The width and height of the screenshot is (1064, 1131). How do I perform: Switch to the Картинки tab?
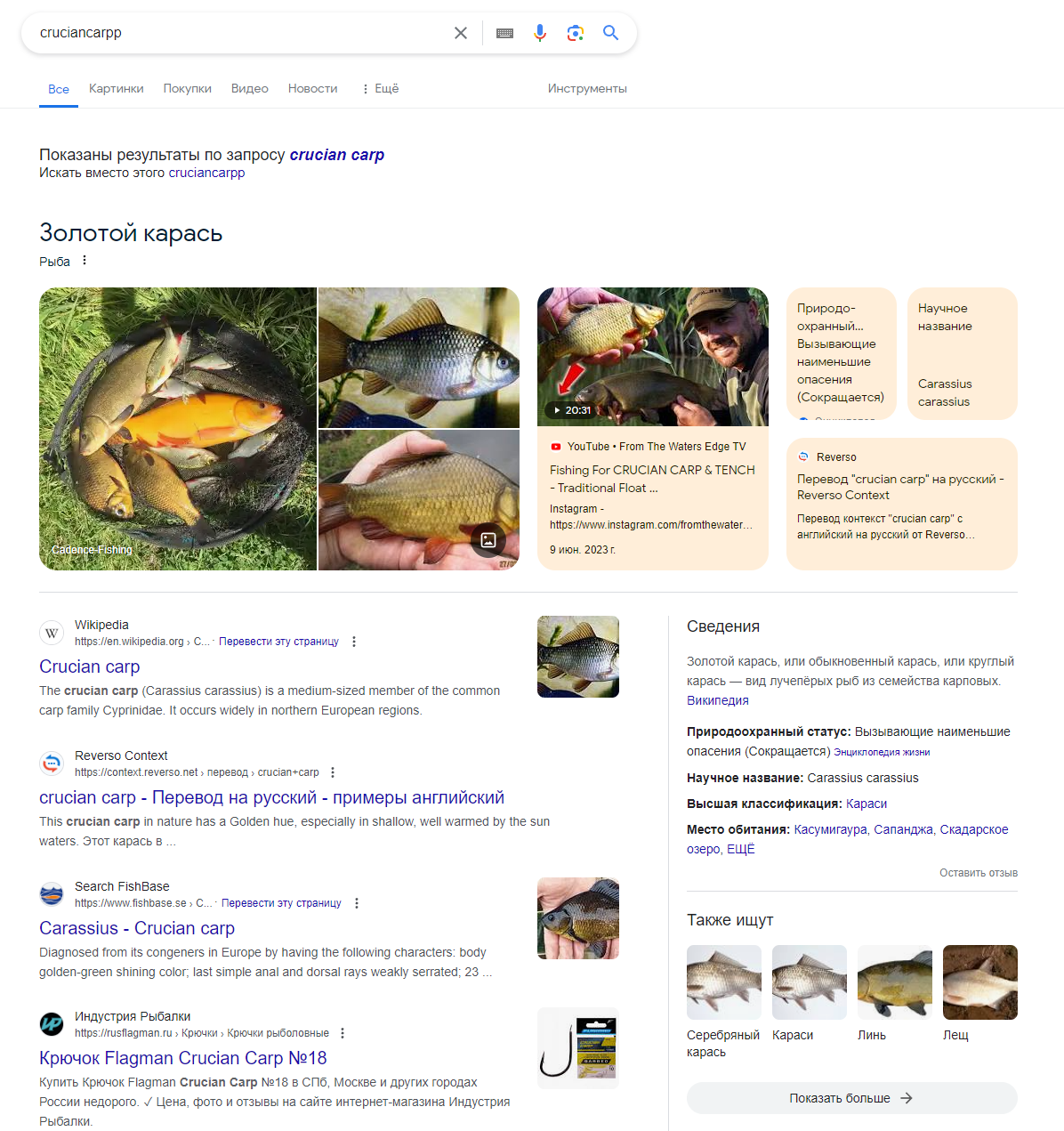pos(117,89)
